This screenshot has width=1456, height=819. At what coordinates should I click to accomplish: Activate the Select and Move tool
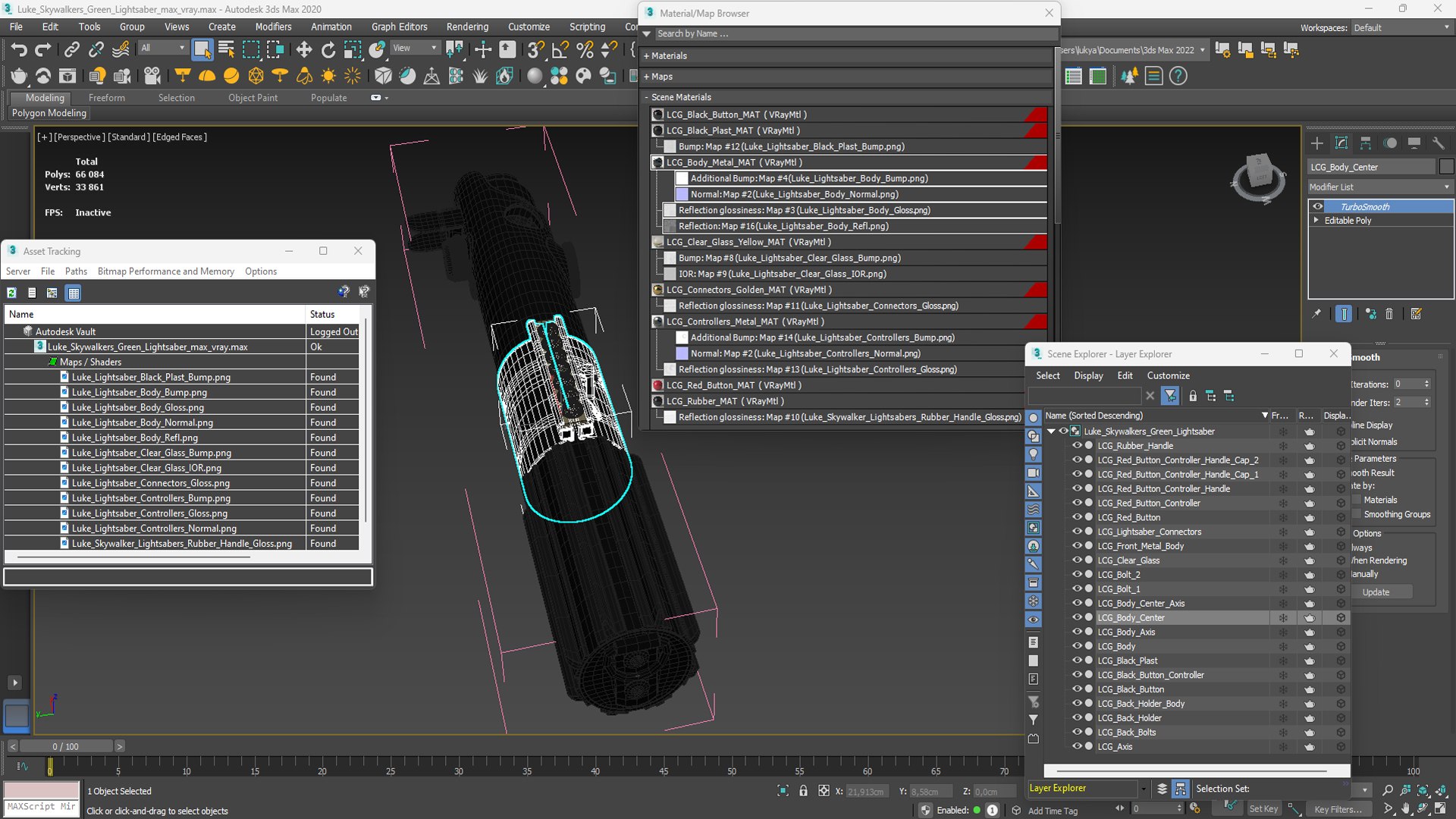click(304, 50)
